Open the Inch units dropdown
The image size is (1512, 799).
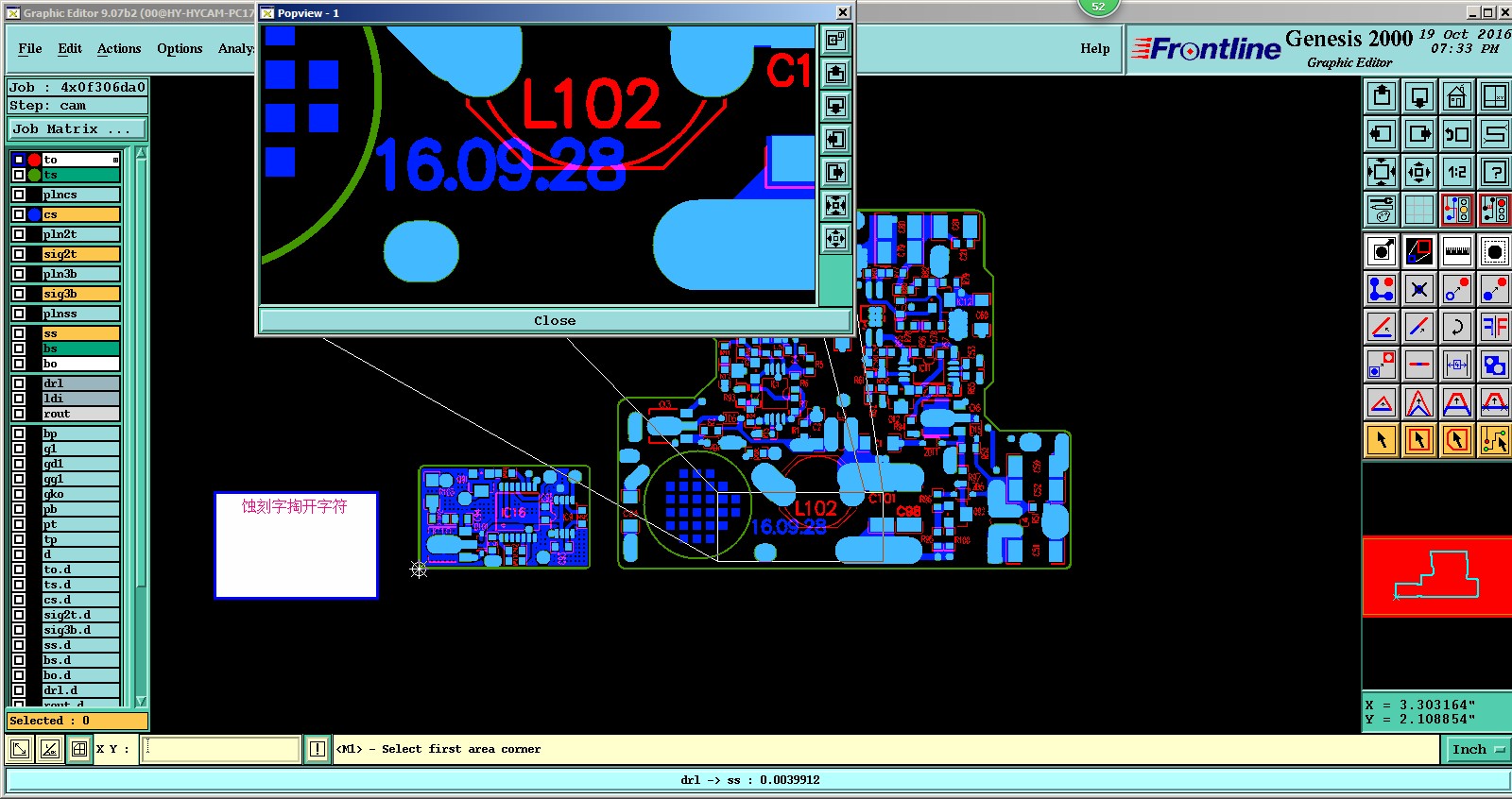(x=1477, y=750)
